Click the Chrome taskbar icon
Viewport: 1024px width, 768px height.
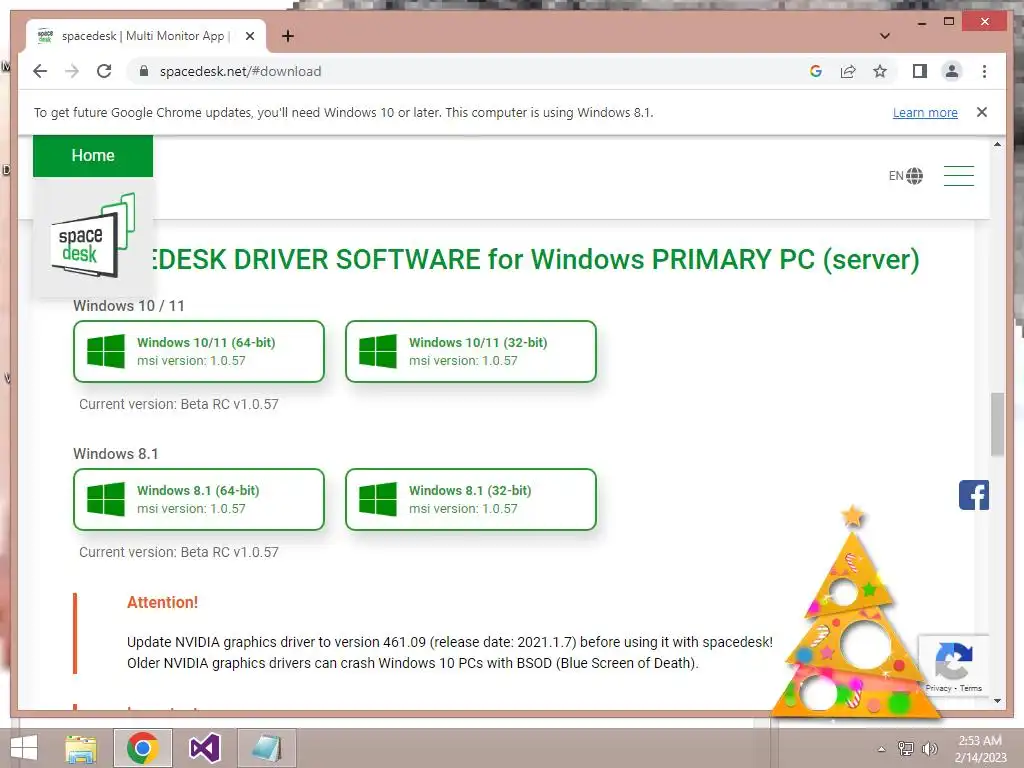click(x=143, y=748)
